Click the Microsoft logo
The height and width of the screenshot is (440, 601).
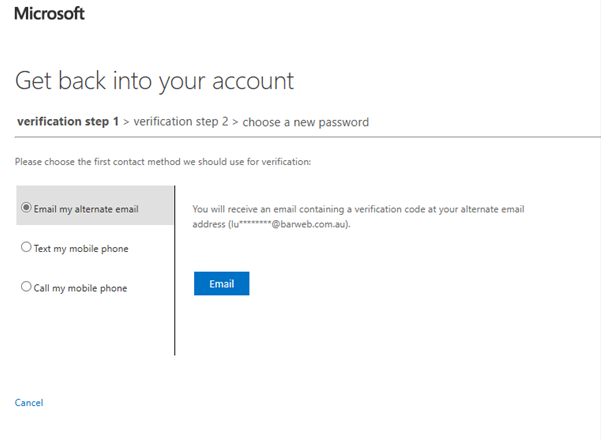coord(49,13)
